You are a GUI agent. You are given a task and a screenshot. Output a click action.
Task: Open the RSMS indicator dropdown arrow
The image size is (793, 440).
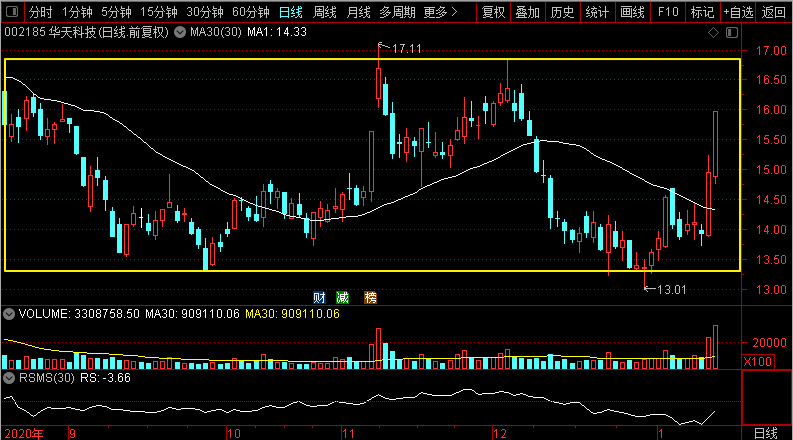click(x=9, y=378)
